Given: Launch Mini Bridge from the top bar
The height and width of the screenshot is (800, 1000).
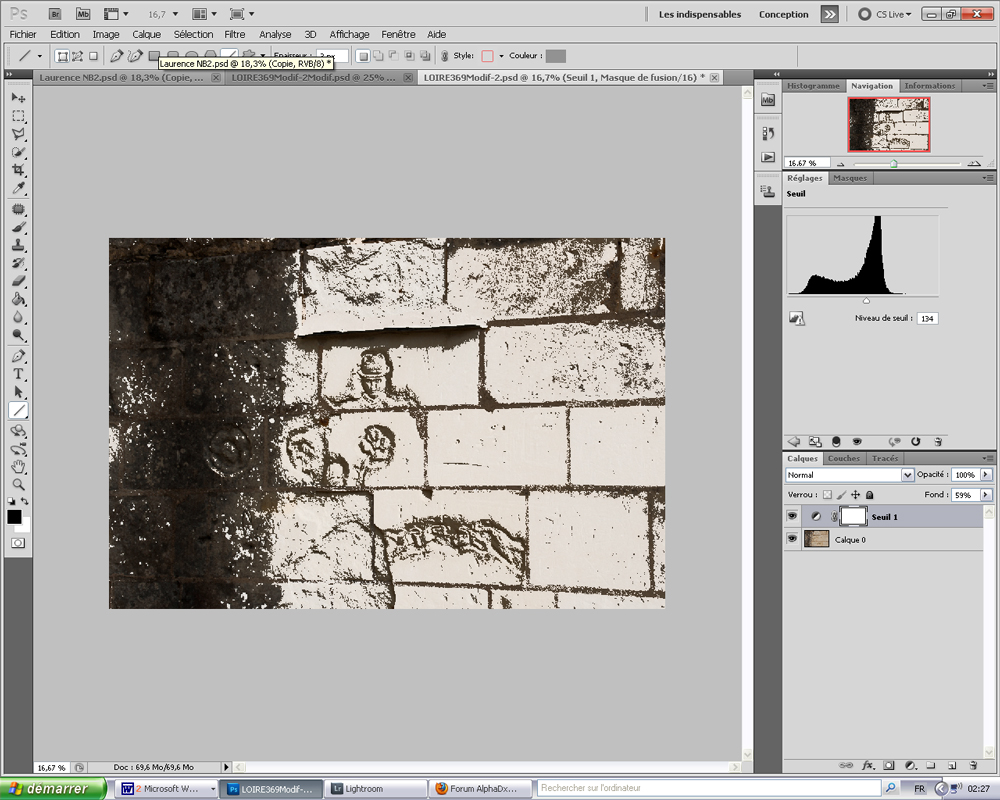Looking at the screenshot, I should coord(83,14).
